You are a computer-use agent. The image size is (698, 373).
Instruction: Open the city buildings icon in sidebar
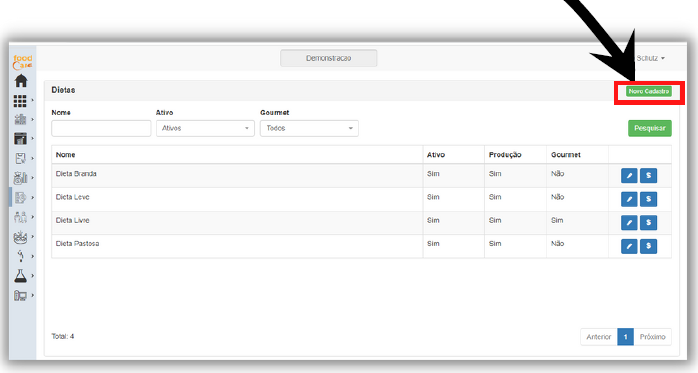click(20, 119)
